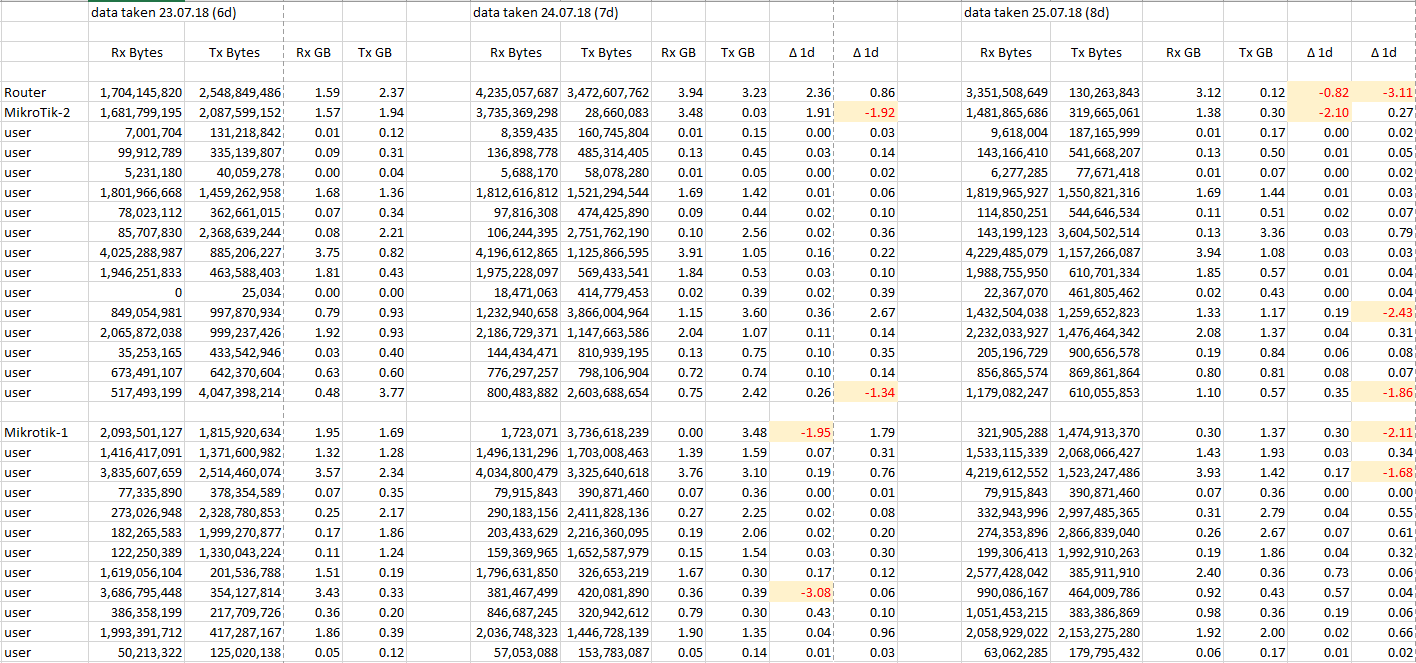
Task: Select cell with value 2,997,485,365
Action: click(1098, 512)
